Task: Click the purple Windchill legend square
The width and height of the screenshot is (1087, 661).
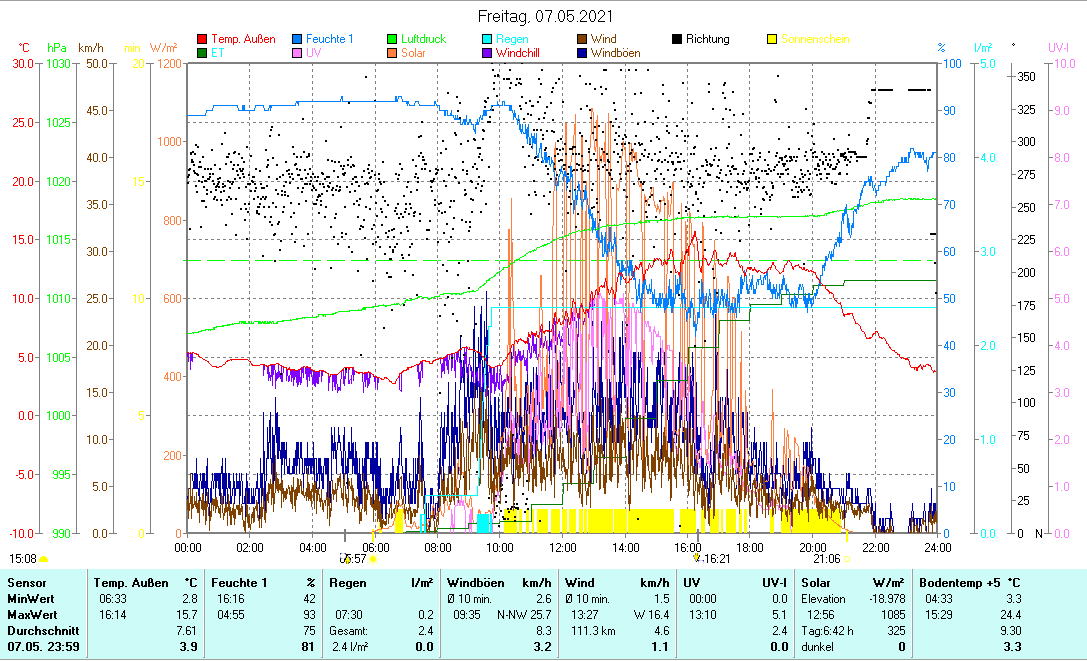Action: click(488, 53)
